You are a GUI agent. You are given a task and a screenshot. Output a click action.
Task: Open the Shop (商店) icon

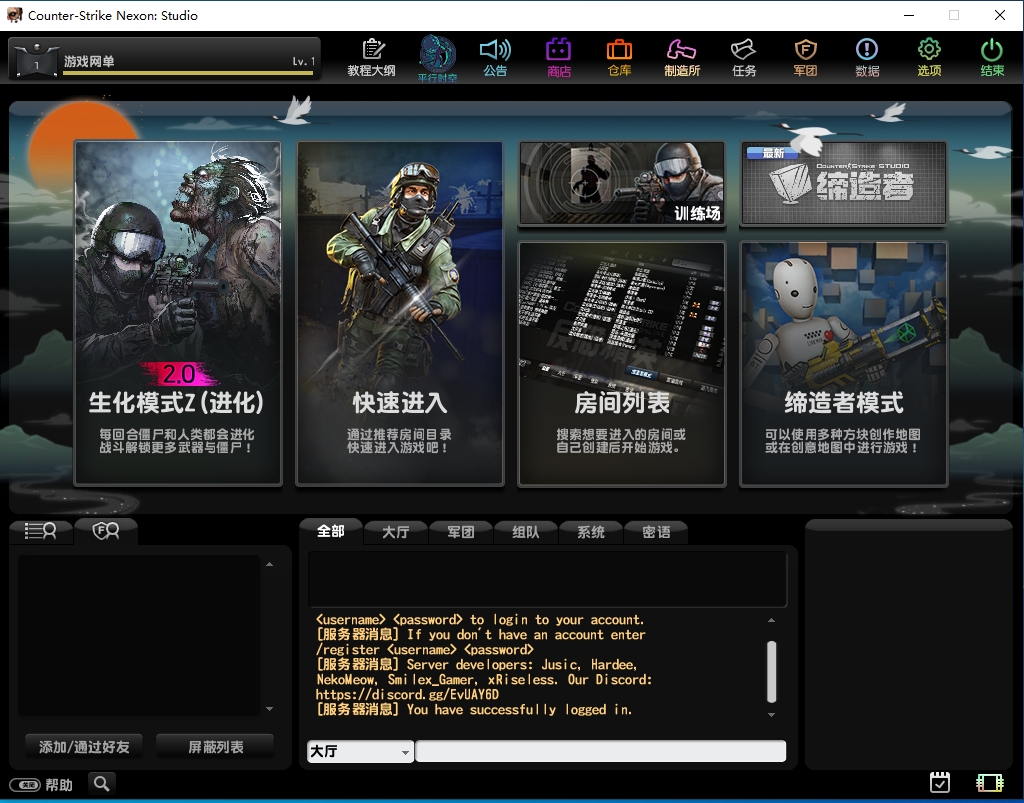559,57
